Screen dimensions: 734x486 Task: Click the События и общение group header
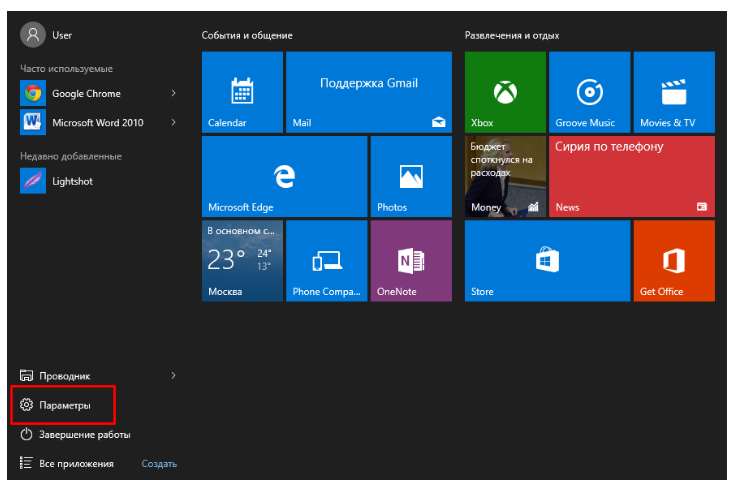(x=247, y=35)
